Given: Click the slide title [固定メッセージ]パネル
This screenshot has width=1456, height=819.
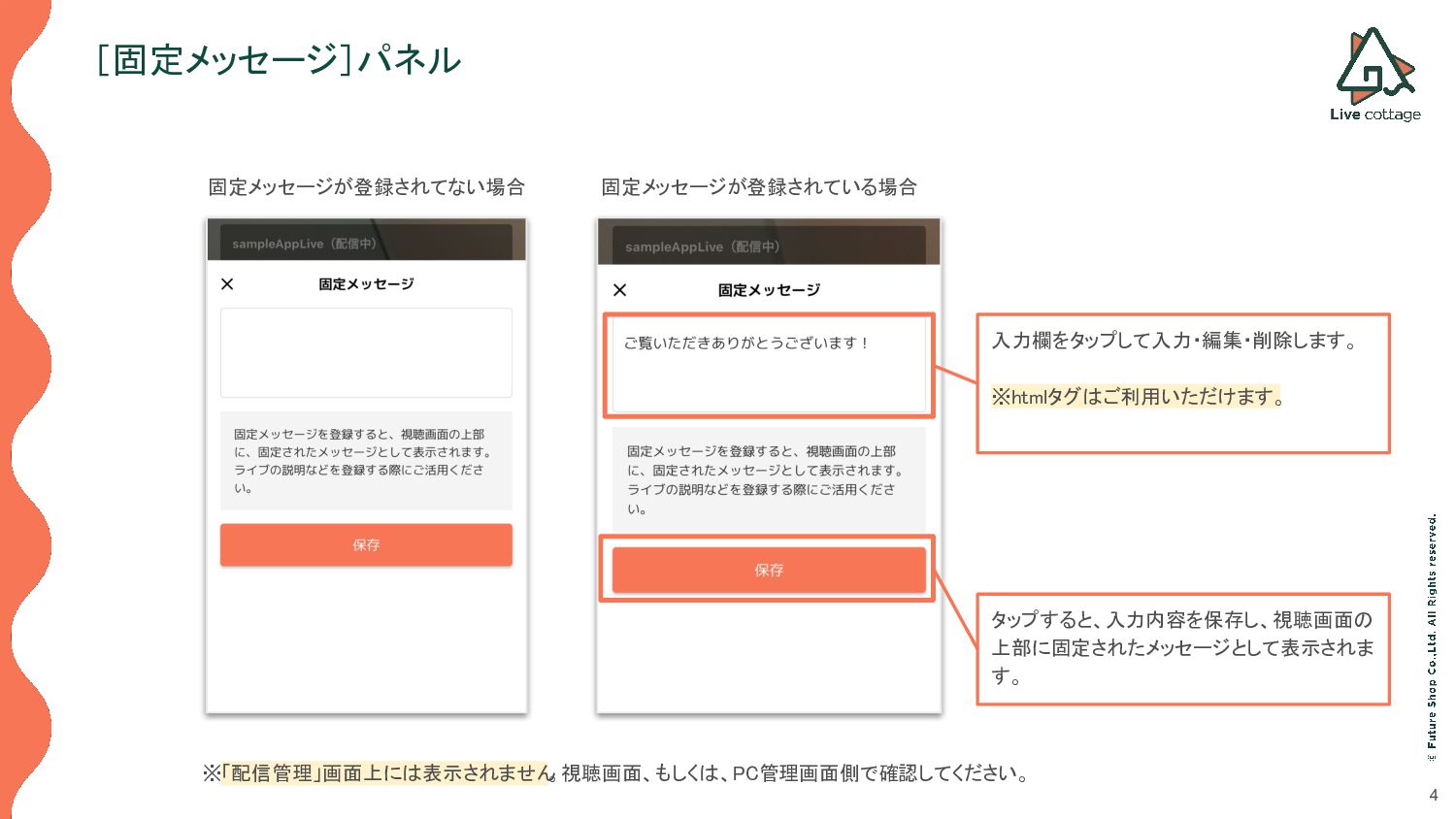Looking at the screenshot, I should (279, 60).
